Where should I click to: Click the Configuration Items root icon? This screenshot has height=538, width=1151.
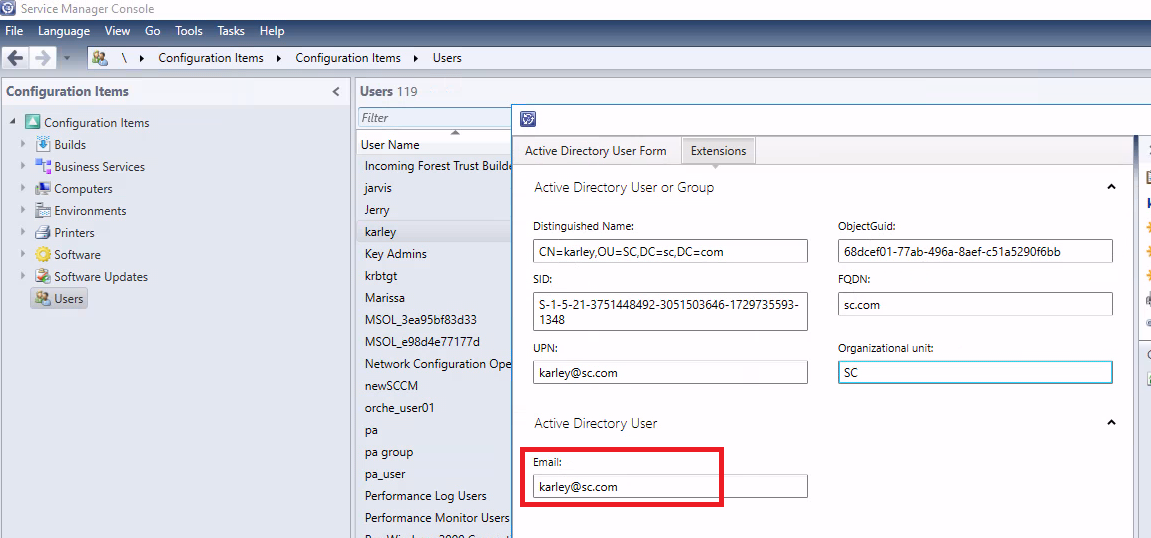(32, 123)
